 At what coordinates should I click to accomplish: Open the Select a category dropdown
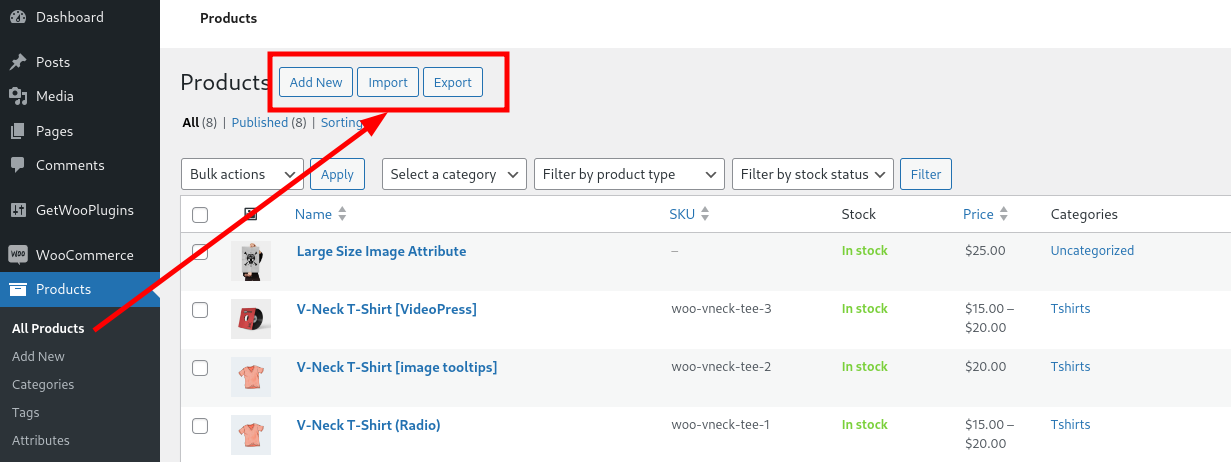454,174
